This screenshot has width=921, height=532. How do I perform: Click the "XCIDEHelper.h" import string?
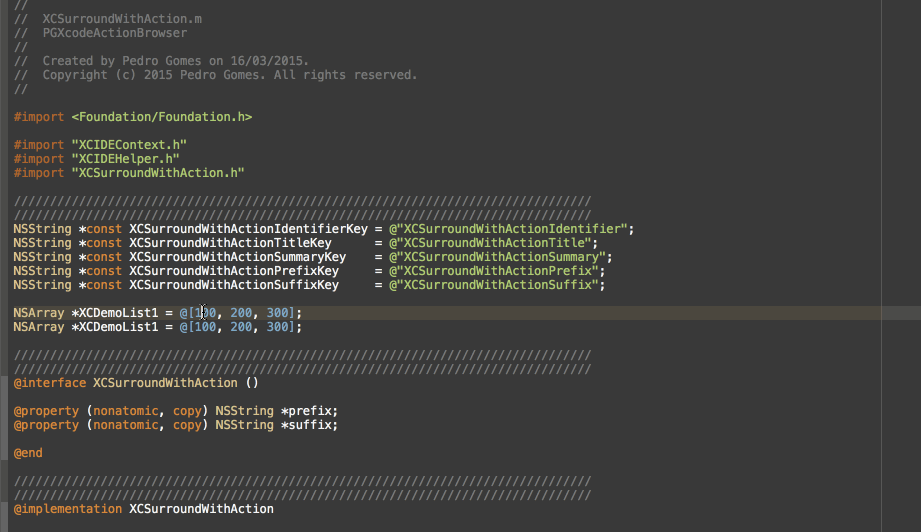pos(125,159)
